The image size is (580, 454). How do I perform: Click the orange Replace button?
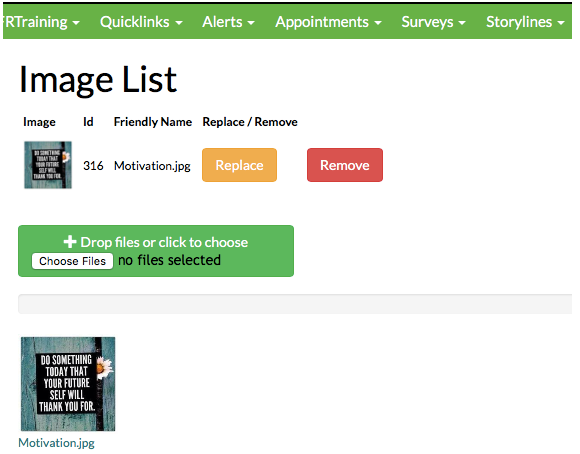pos(239,165)
